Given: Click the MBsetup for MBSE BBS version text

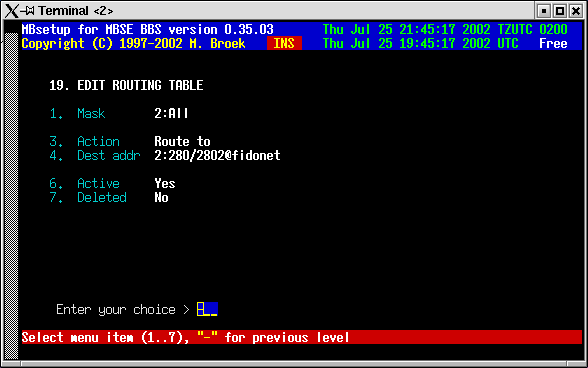Looking at the screenshot, I should click(147, 29).
